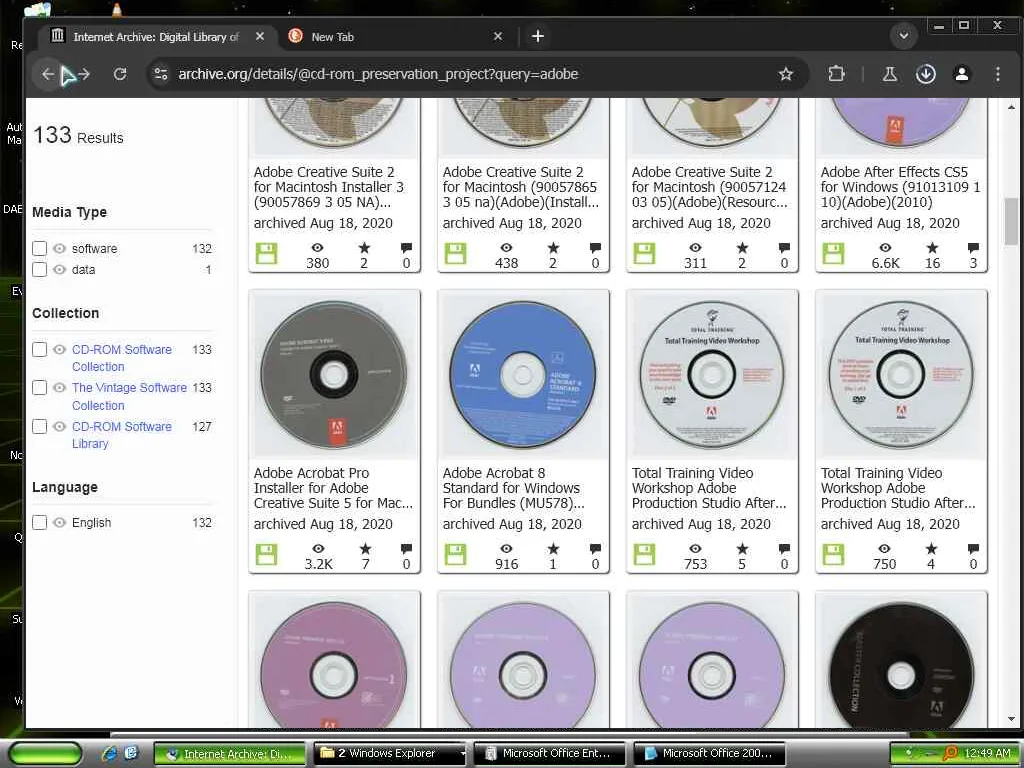This screenshot has height=768, width=1024.
Task: Close the New Tab tab
Action: pos(498,37)
